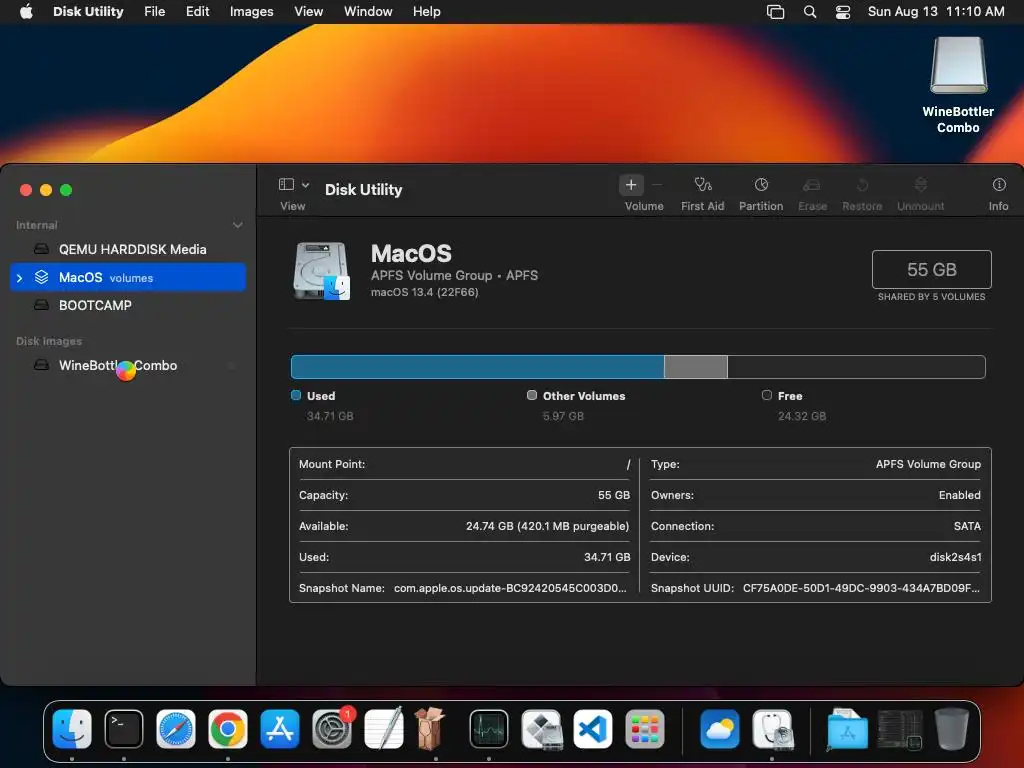Screen dimensions: 1024x768
Task: Click the gray Other Volumes bar segment
Action: pyautogui.click(x=696, y=367)
